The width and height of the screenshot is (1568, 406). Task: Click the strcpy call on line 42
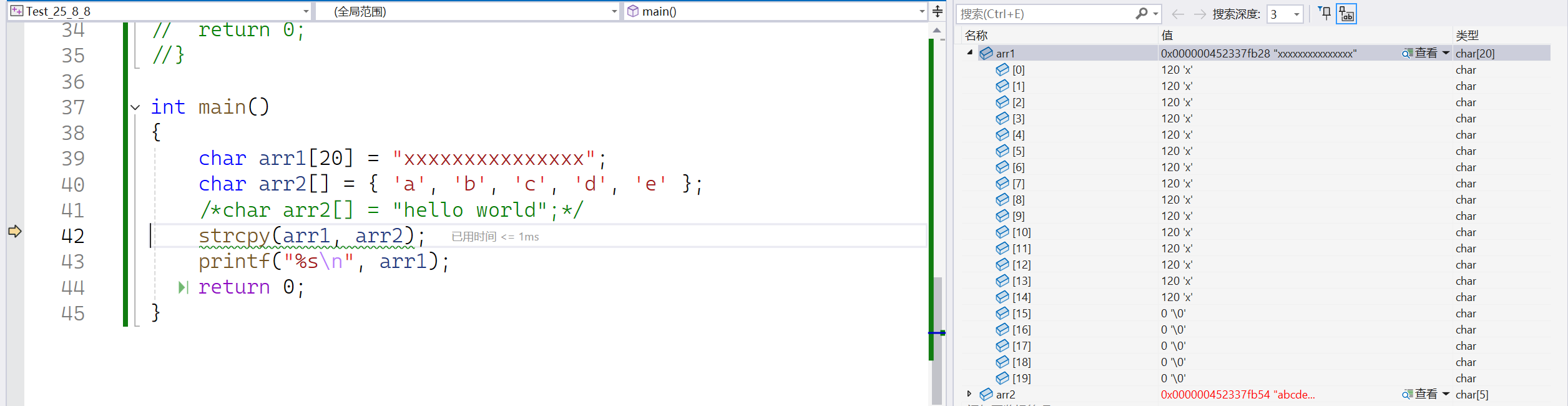(311, 236)
